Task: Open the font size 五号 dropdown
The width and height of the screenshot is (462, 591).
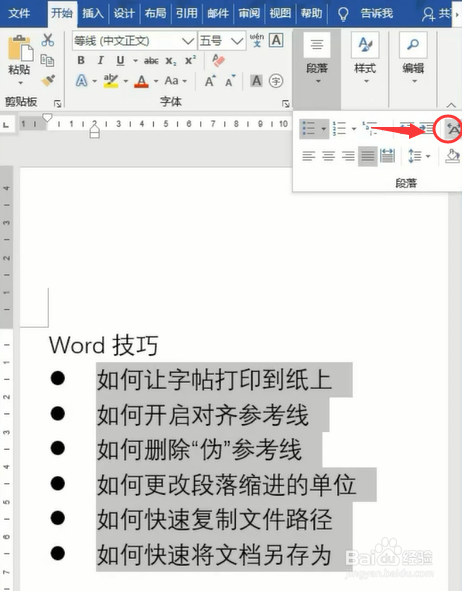Action: pyautogui.click(x=237, y=41)
